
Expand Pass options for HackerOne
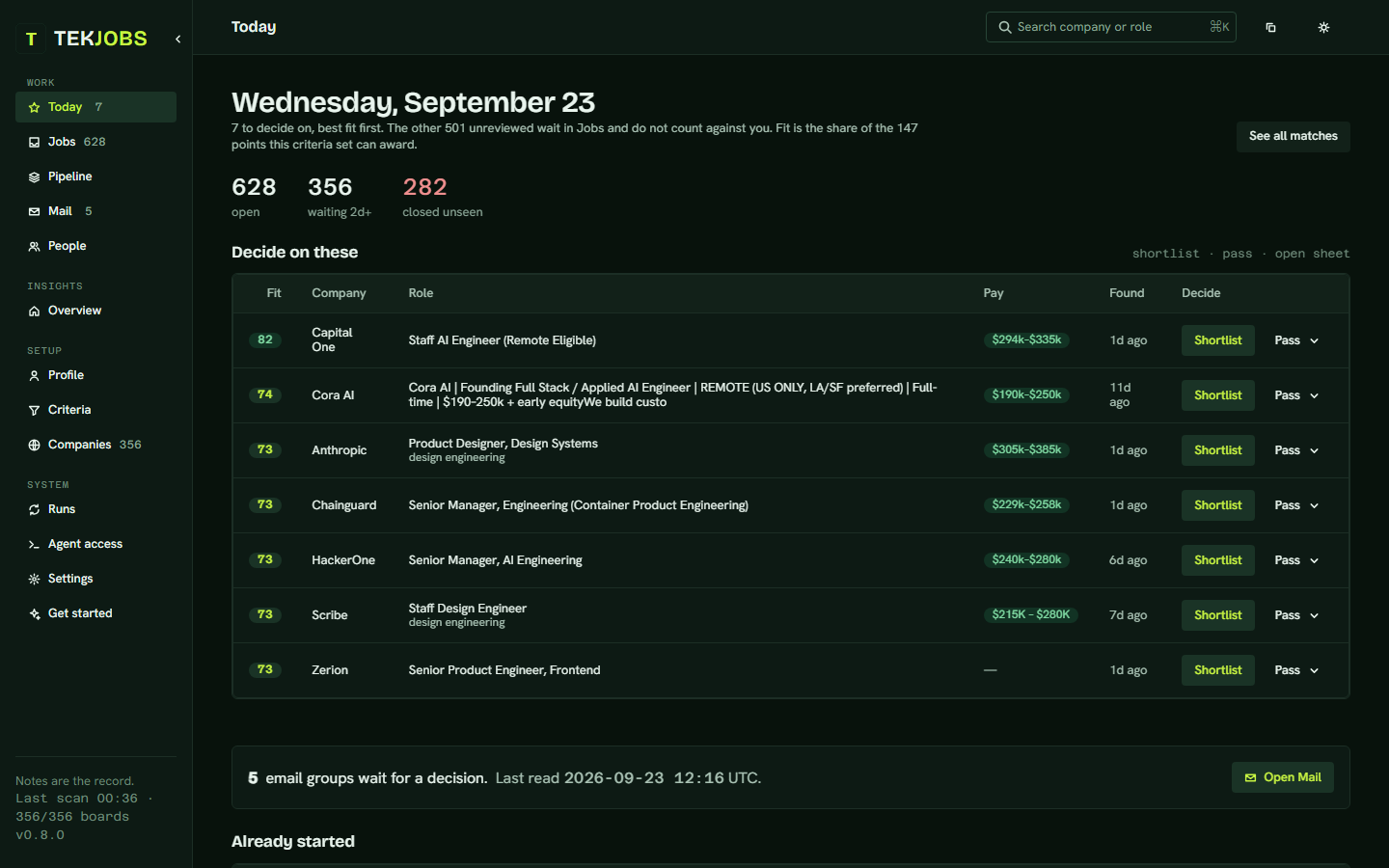coord(1314,560)
